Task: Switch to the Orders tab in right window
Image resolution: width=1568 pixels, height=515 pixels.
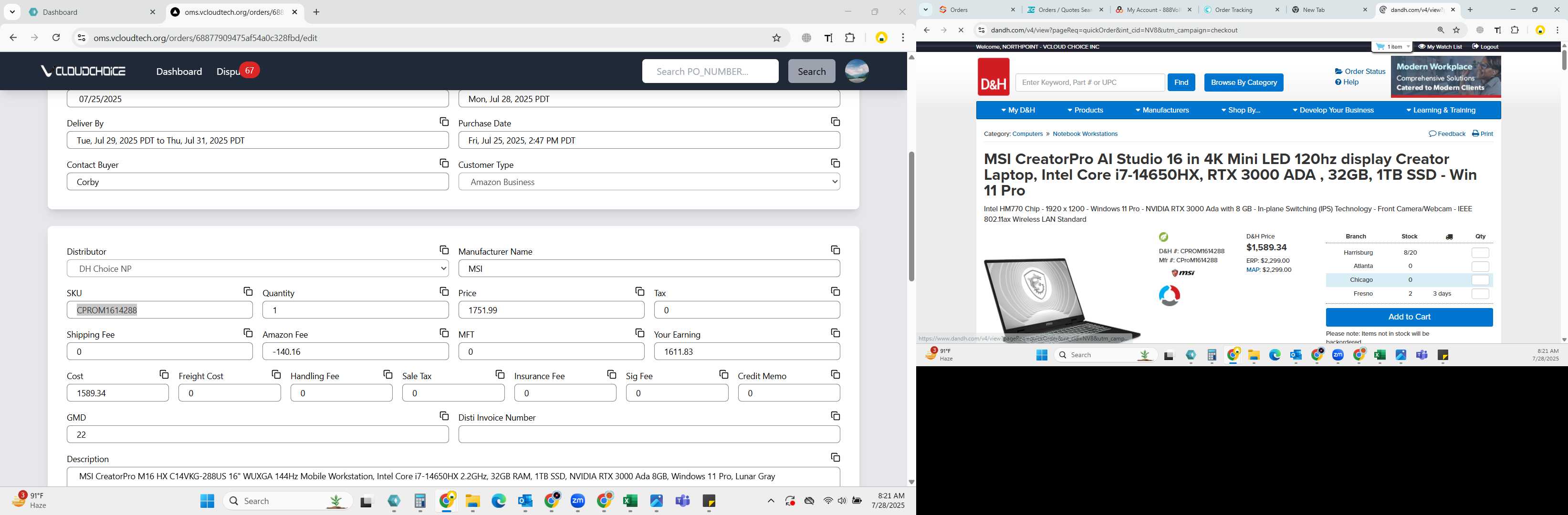Action: coord(976,10)
